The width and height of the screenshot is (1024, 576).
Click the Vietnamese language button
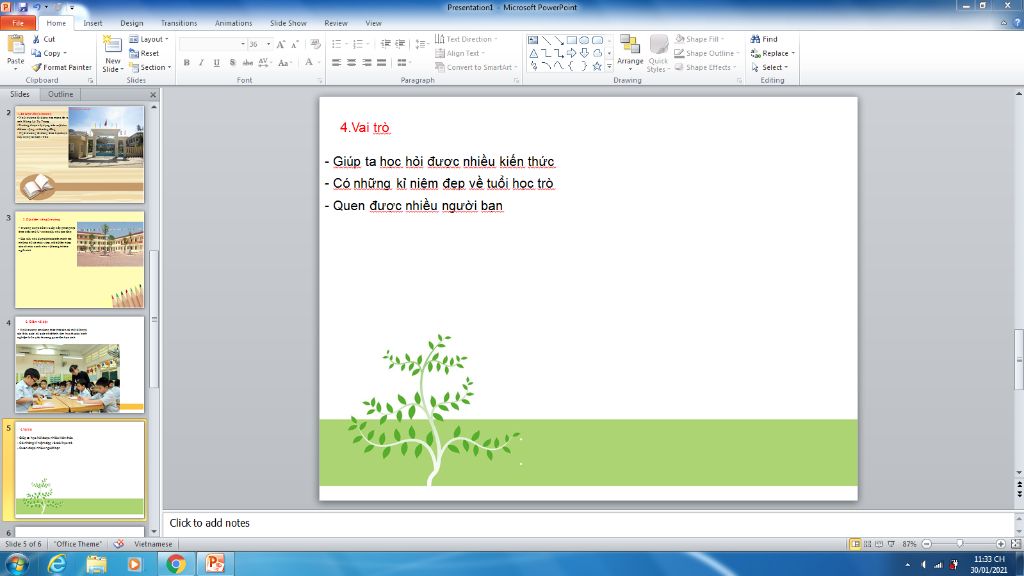click(x=153, y=544)
